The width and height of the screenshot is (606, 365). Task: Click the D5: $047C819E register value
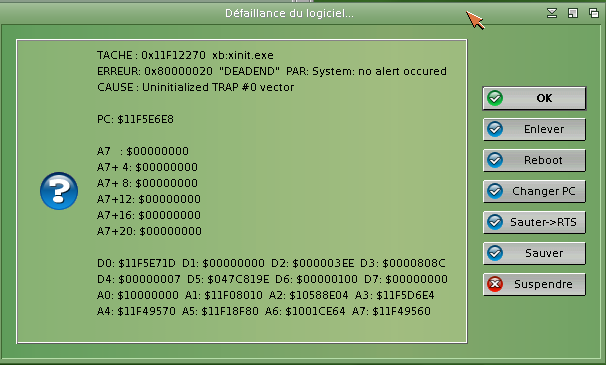point(228,280)
